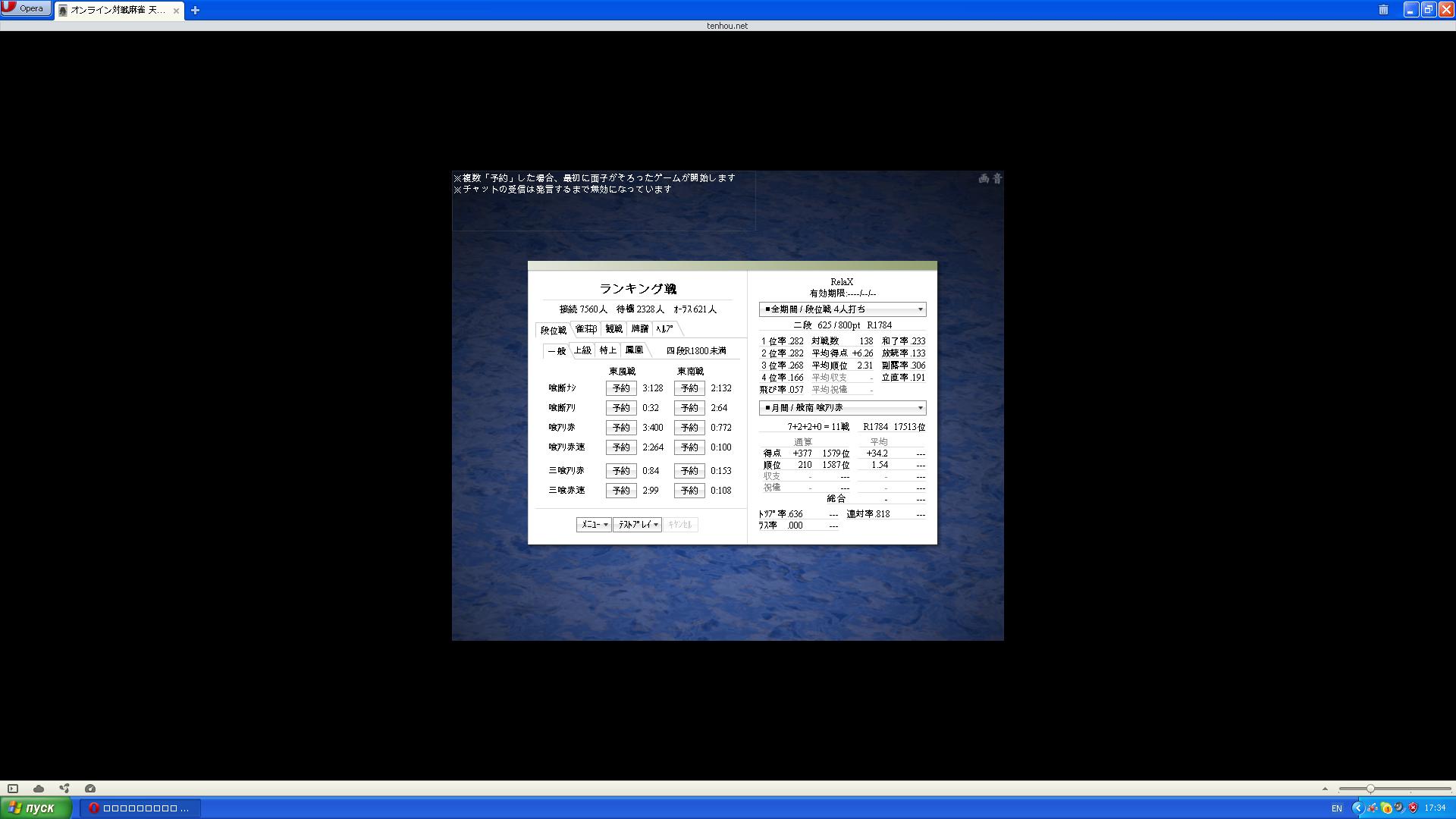1456x819 pixels.
Task: Click the 対戦数 138 statistic
Action: (x=842, y=341)
